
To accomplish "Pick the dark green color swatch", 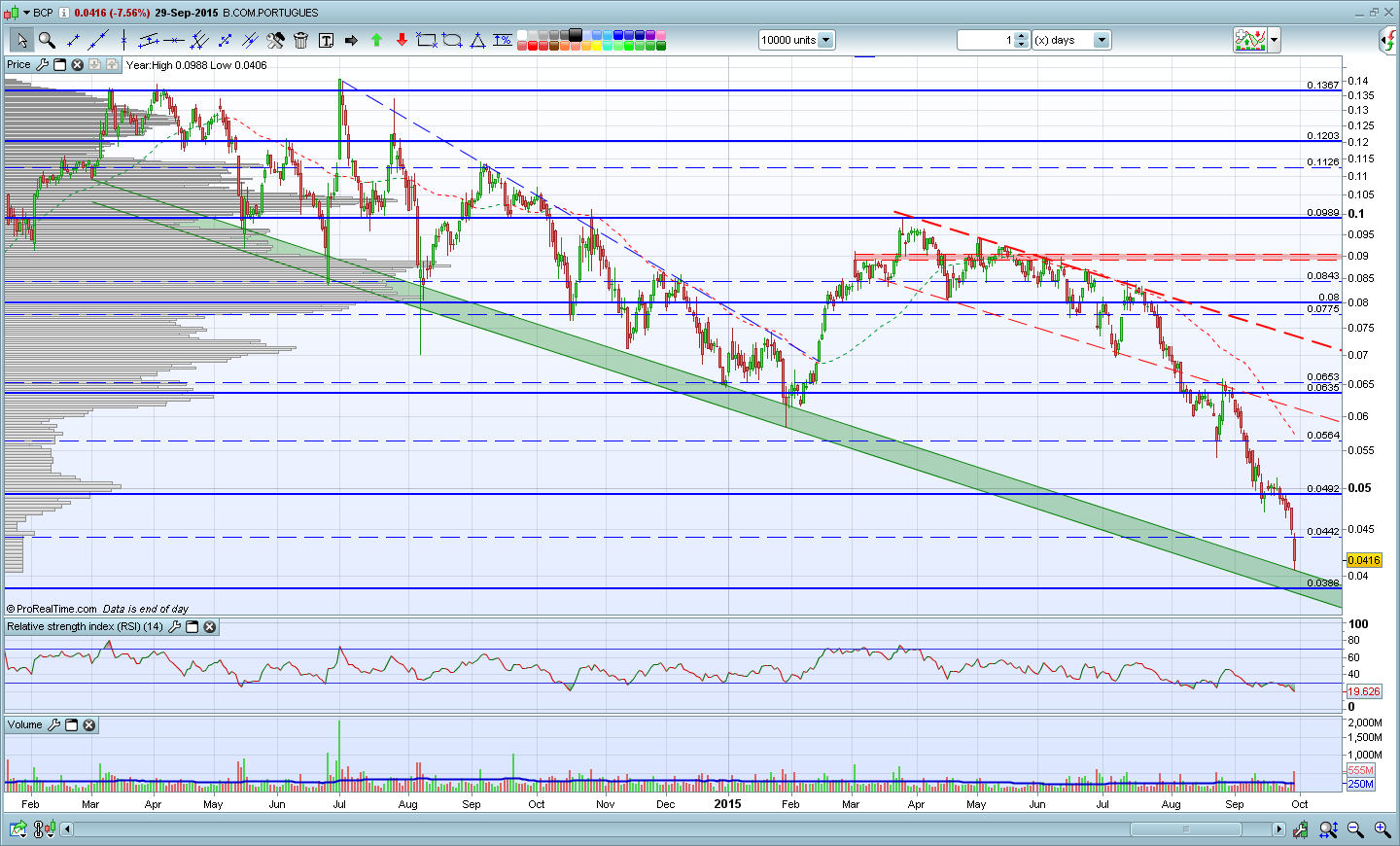I will click(661, 46).
